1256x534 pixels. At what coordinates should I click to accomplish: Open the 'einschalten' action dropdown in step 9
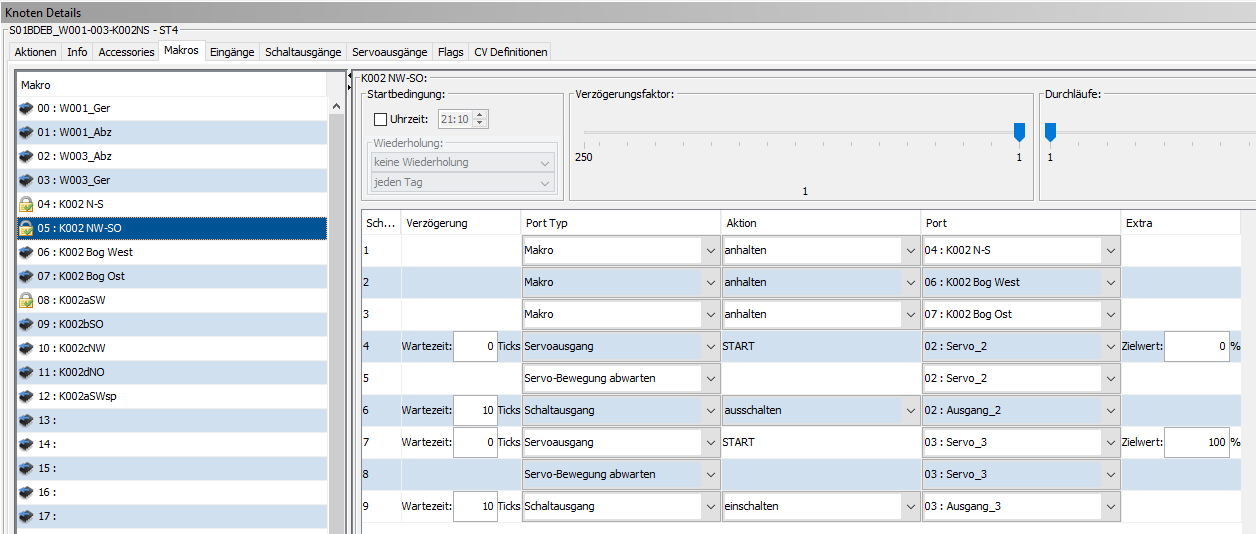coord(820,506)
